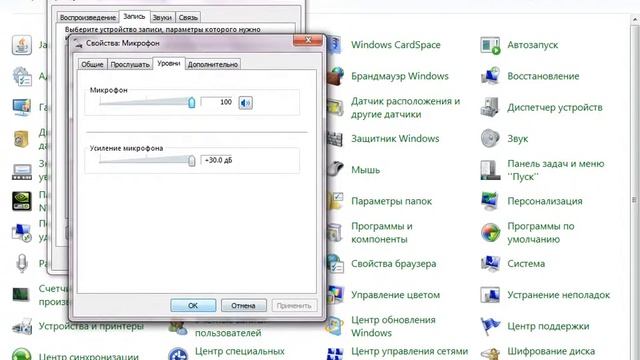The height and width of the screenshot is (360, 640).
Task: Adjust the Микрофон level slider handle
Action: (x=191, y=102)
